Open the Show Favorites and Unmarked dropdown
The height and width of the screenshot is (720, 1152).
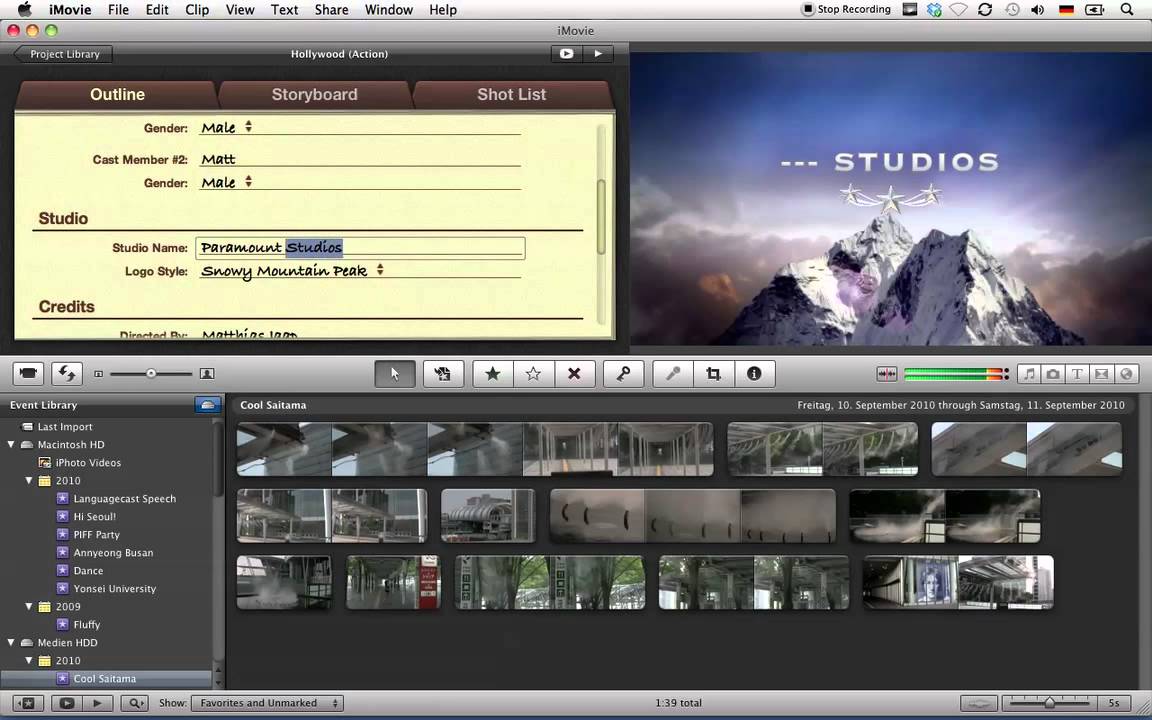(267, 703)
